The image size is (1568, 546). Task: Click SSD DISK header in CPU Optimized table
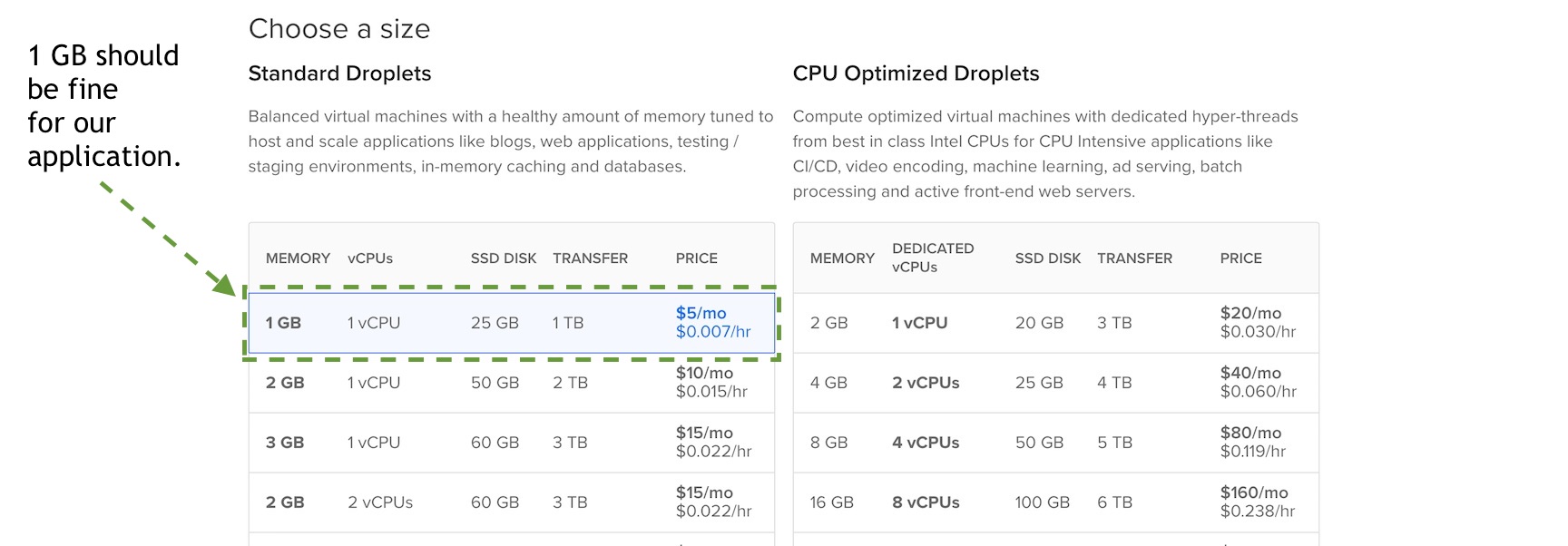(x=1048, y=258)
